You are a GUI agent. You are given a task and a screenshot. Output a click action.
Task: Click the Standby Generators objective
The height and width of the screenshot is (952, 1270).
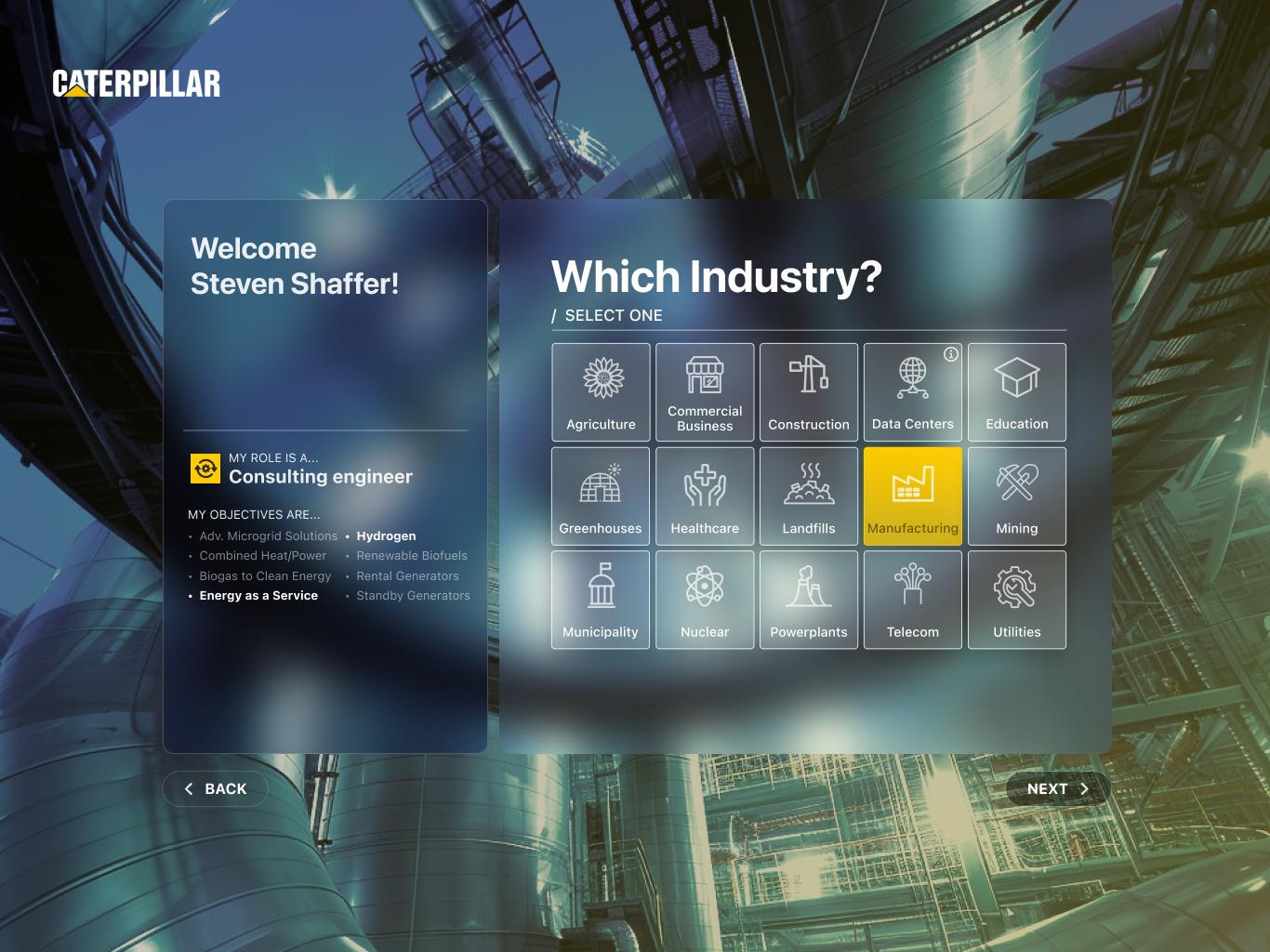click(x=413, y=596)
